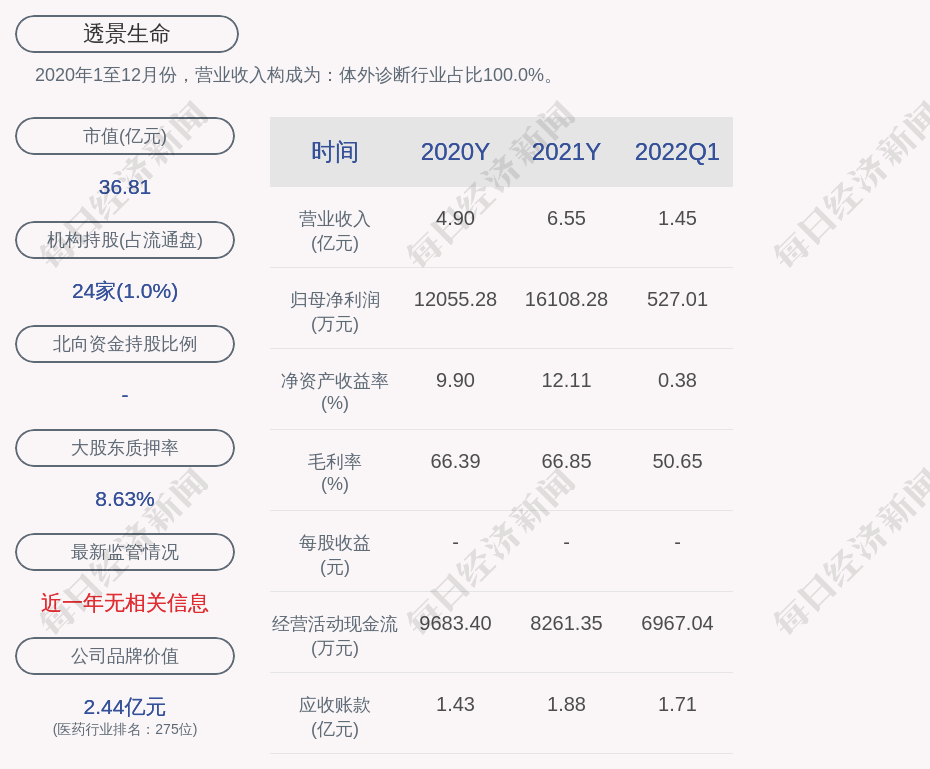930x769 pixels.
Task: Click the 最新监管情况 label pill
Action: (x=125, y=552)
